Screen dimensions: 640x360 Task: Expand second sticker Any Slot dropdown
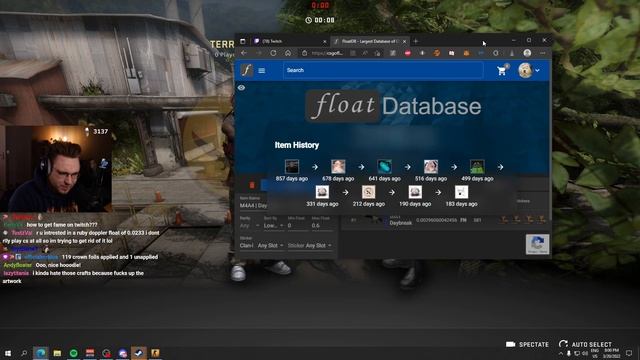(x=318, y=246)
